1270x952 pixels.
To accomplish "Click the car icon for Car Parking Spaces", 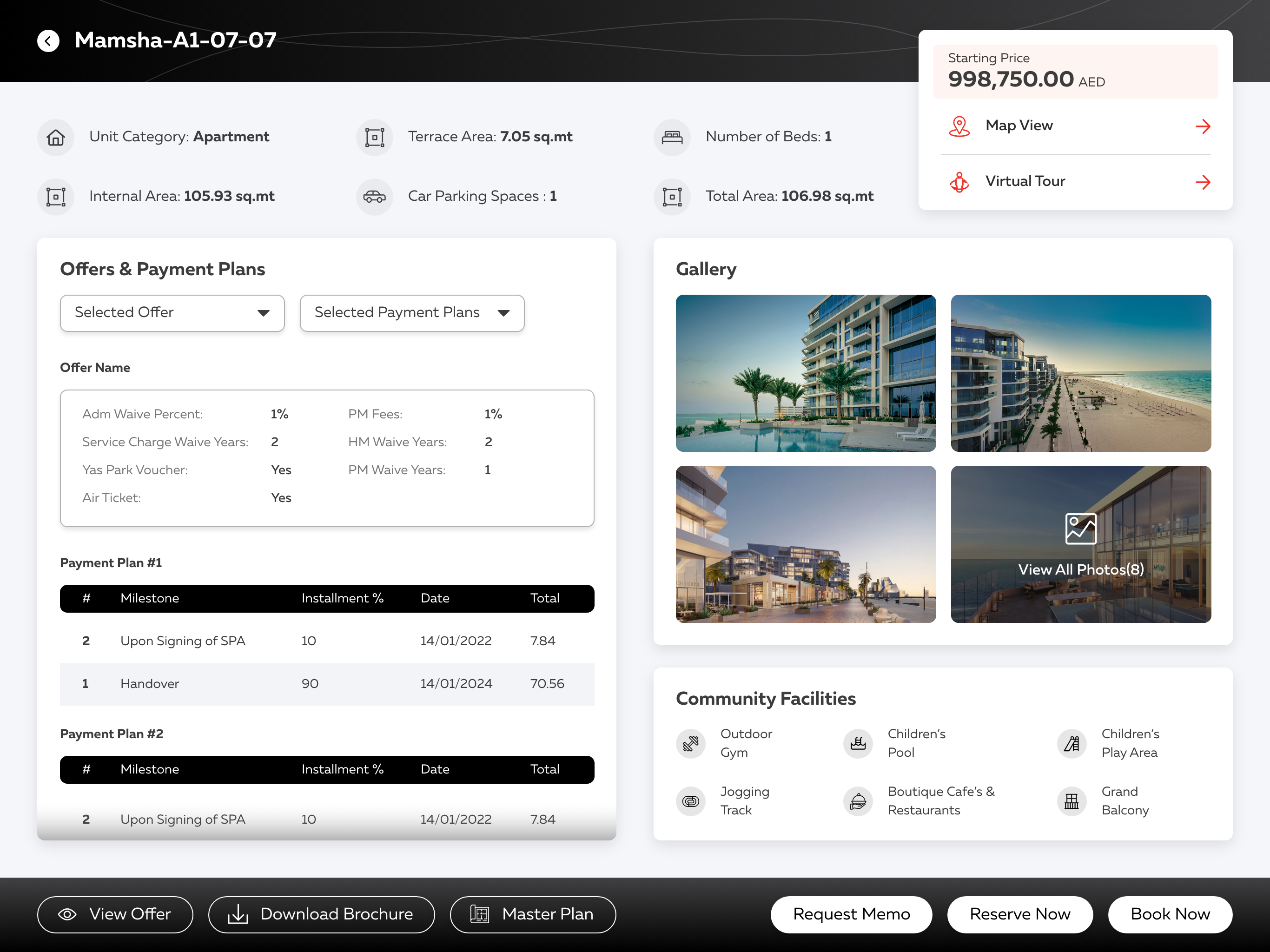I will tap(374, 197).
